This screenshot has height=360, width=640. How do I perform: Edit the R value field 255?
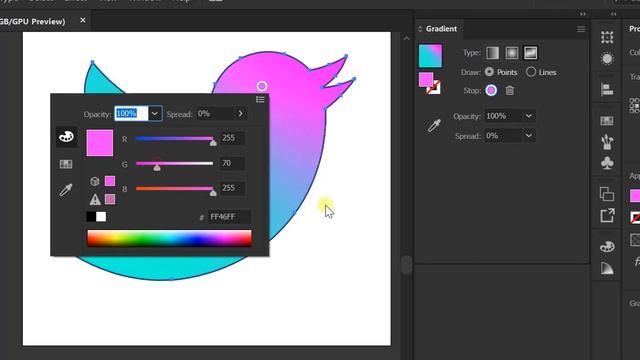(232, 138)
